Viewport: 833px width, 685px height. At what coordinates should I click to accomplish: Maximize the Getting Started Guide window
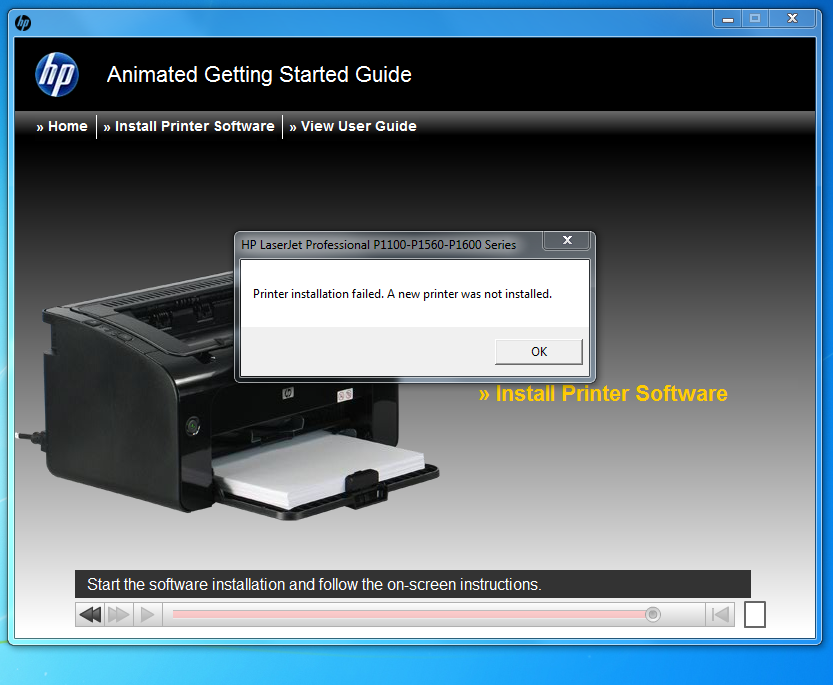(x=755, y=19)
